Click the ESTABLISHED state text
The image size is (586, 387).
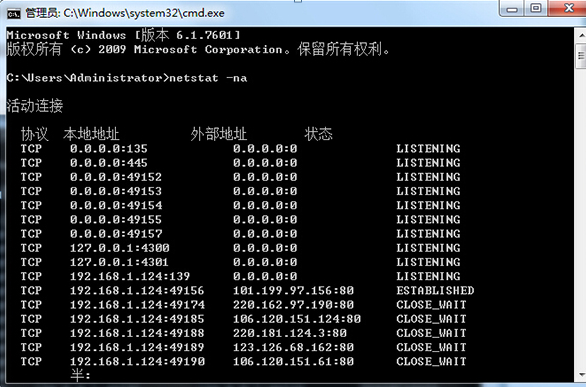[435, 291]
